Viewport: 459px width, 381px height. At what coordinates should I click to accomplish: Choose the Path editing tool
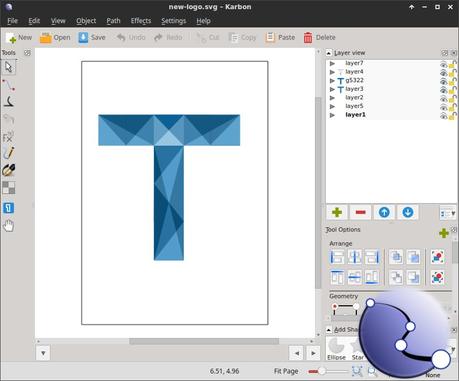coord(9,85)
